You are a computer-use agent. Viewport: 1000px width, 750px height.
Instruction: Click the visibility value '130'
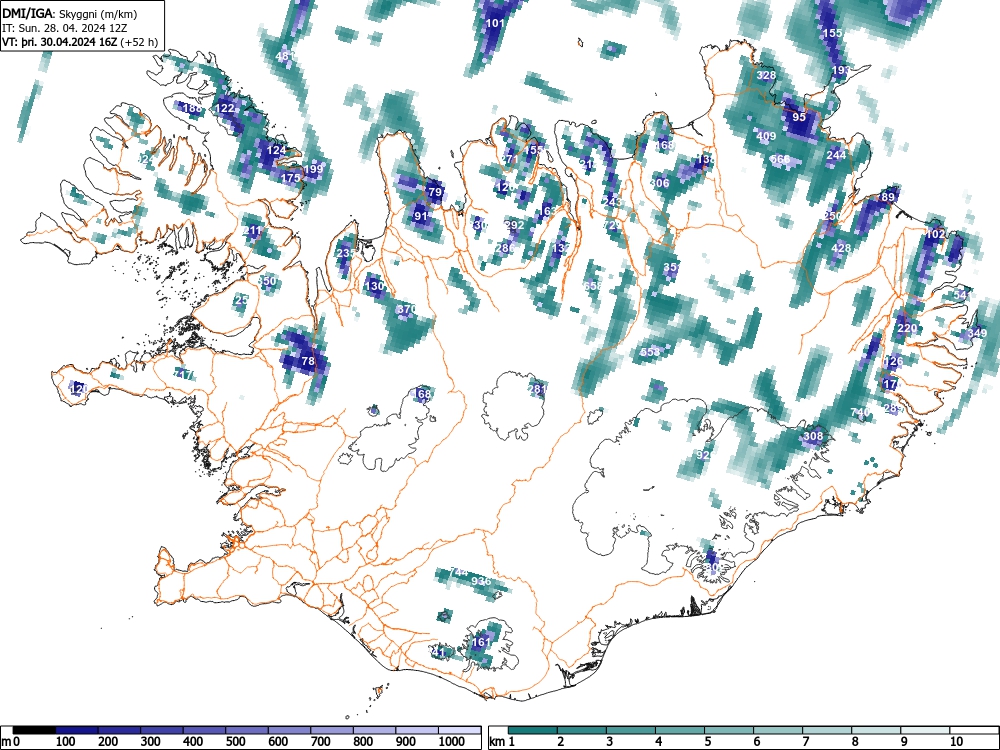pos(374,286)
